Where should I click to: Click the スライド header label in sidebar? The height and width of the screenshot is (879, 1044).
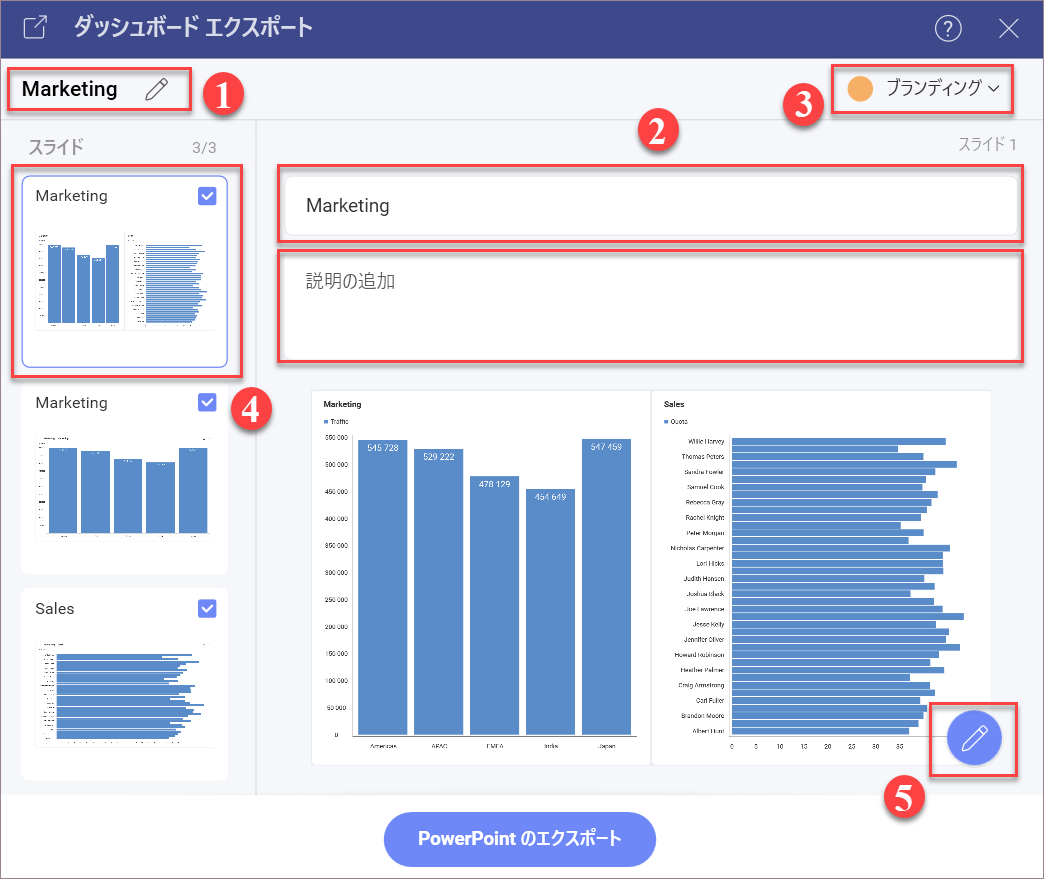(56, 147)
